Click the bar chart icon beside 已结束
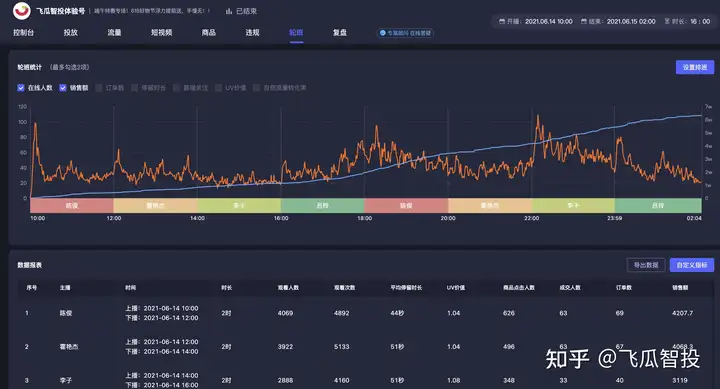 (229, 11)
